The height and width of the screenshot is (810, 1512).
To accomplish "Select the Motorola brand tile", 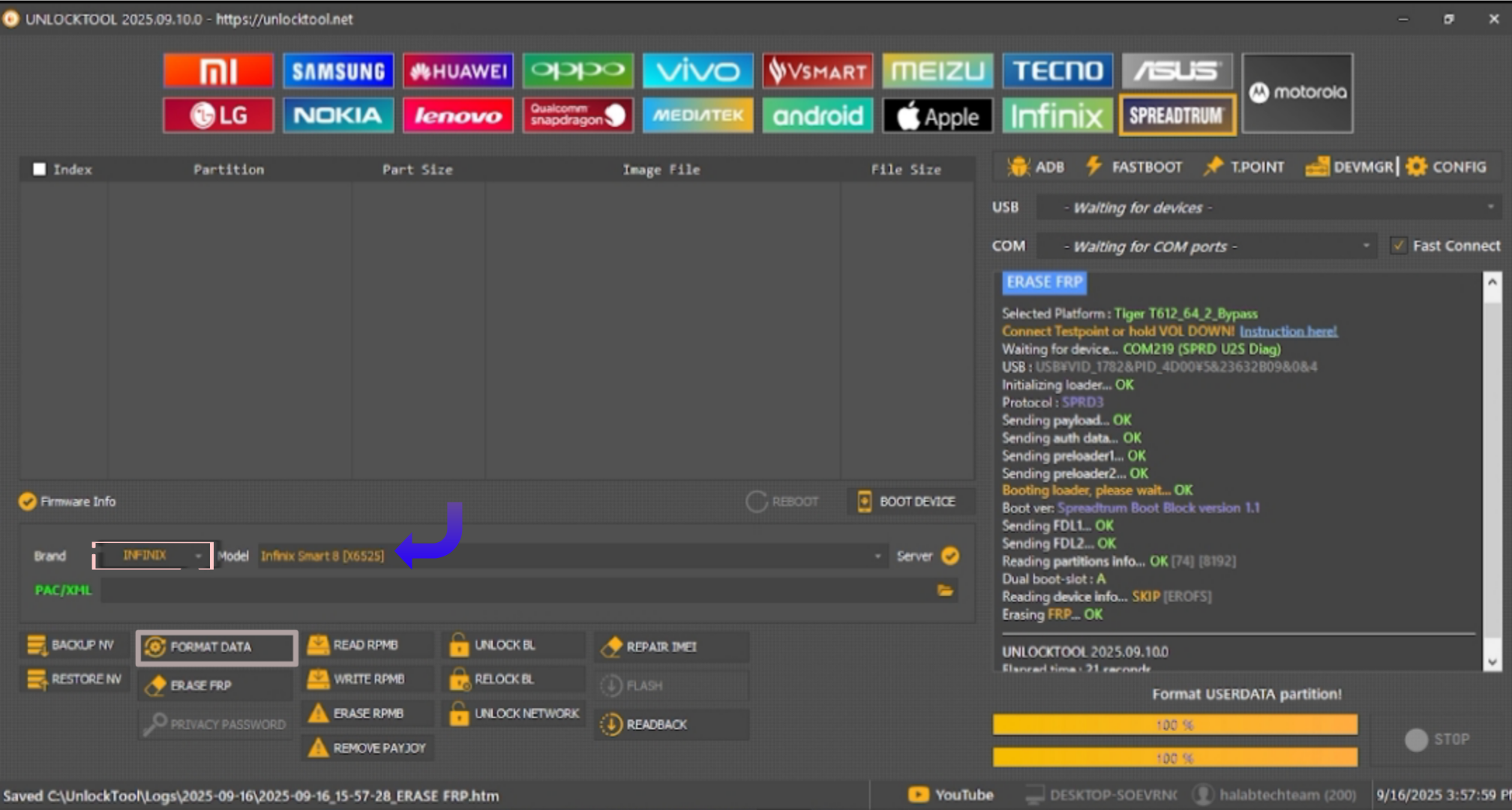I will click(1298, 93).
